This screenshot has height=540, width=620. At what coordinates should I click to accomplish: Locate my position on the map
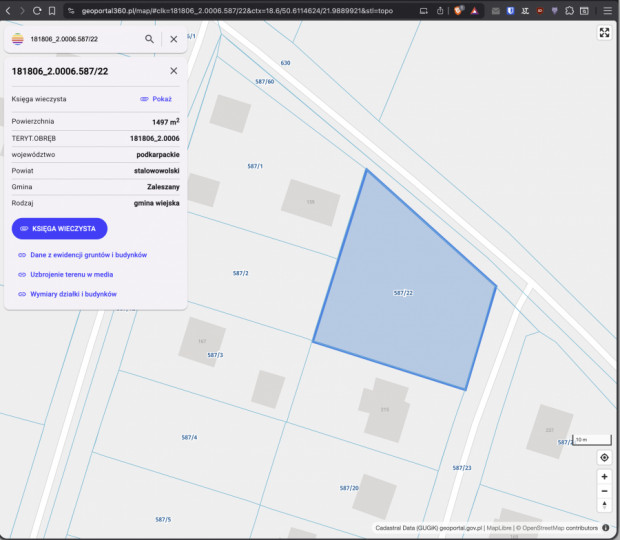(x=604, y=457)
